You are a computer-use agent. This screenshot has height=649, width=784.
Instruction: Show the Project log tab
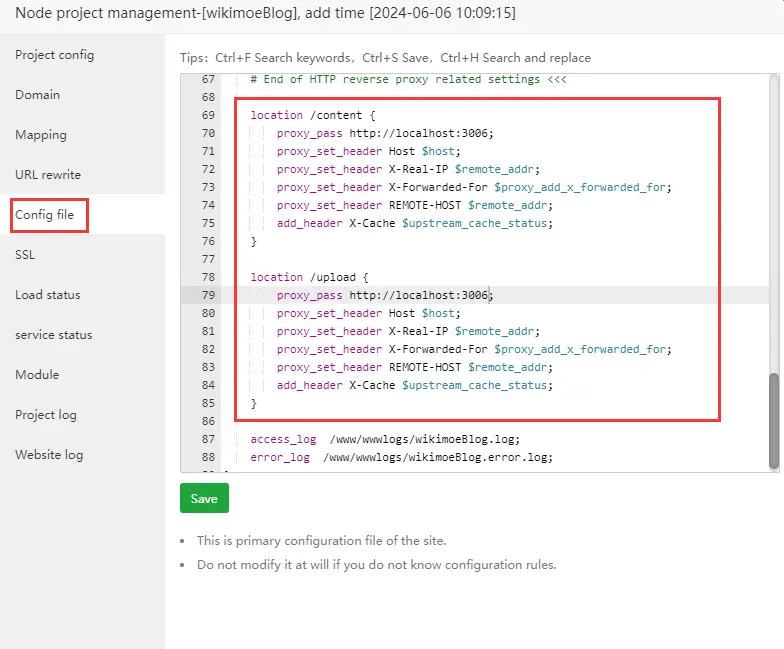(x=45, y=415)
